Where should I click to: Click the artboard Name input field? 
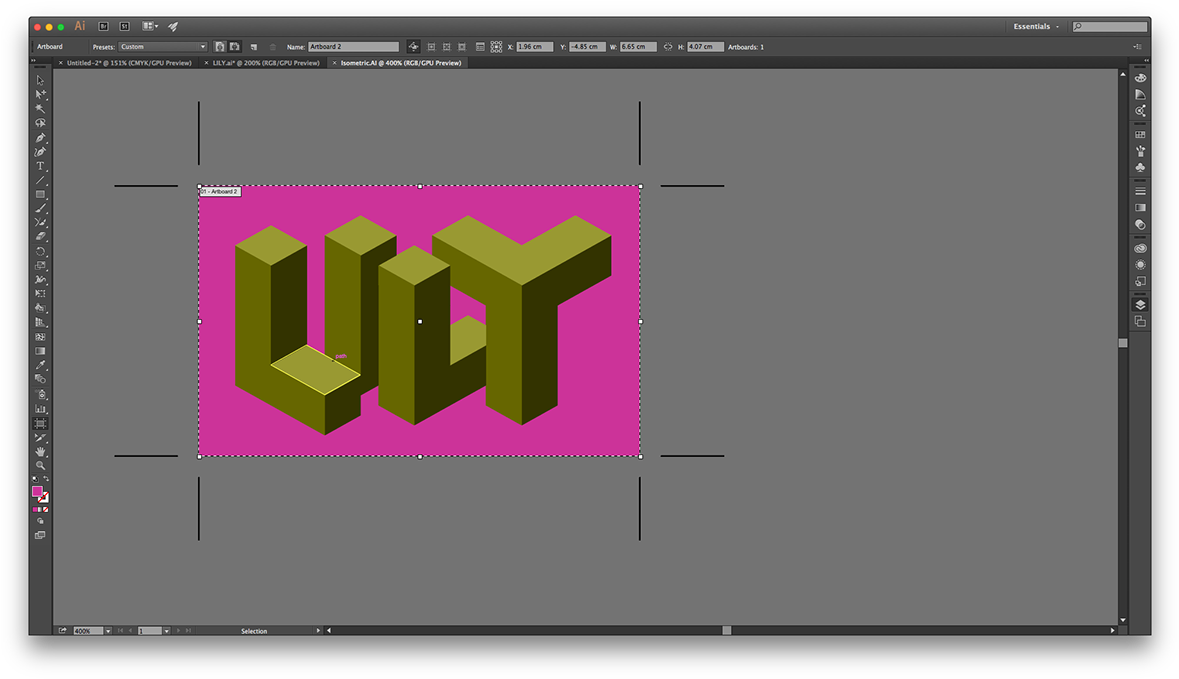click(353, 47)
